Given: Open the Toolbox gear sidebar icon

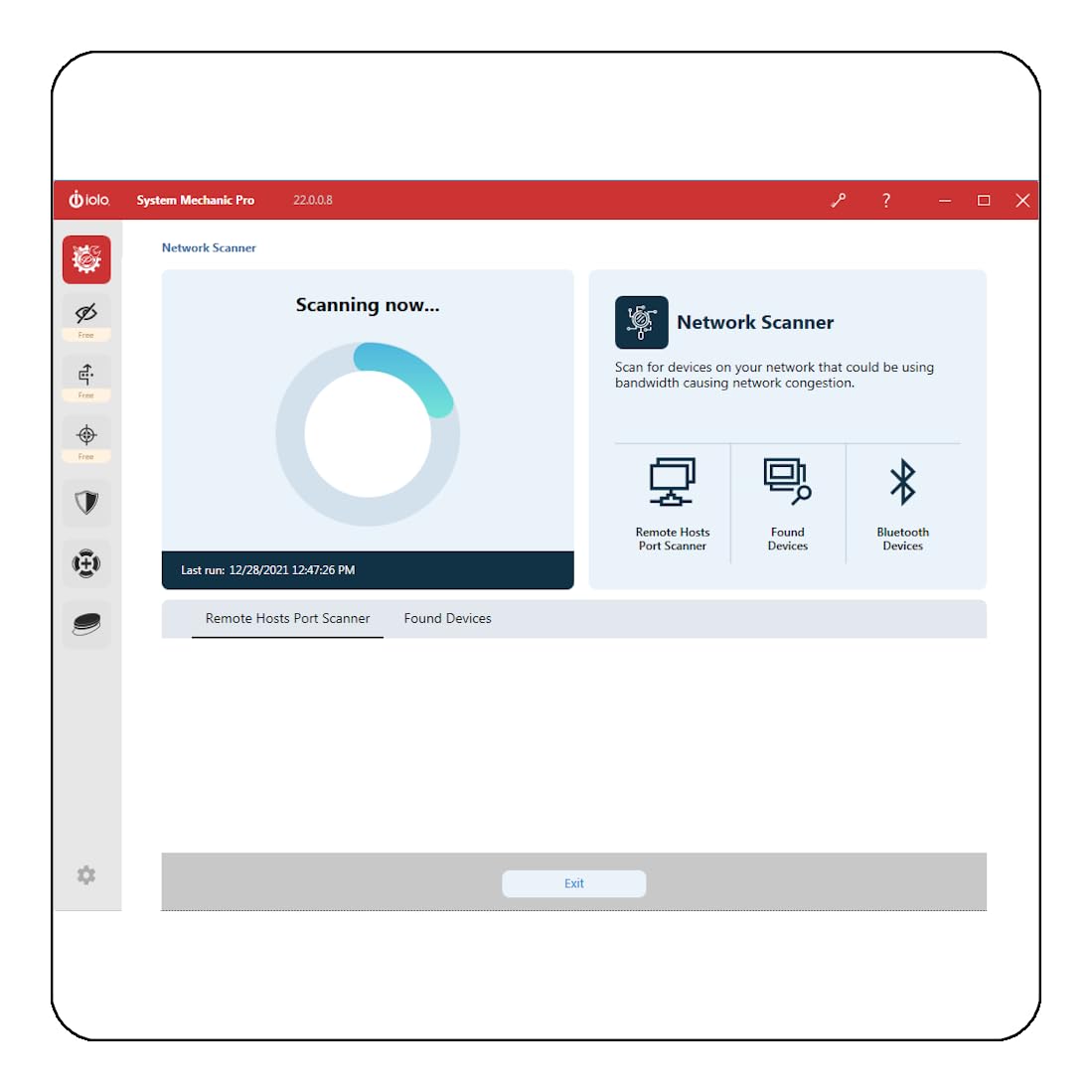Looking at the screenshot, I should pyautogui.click(x=86, y=259).
